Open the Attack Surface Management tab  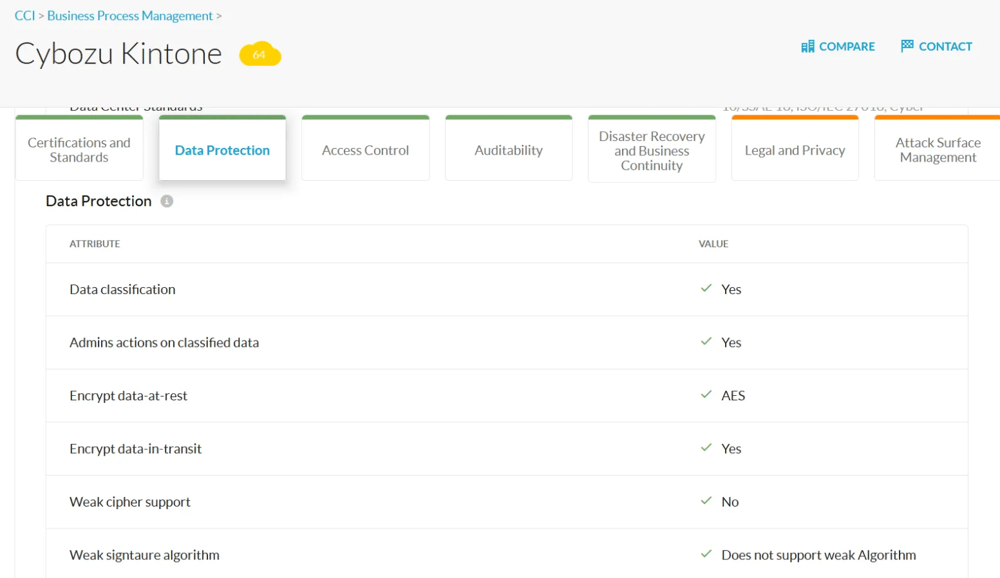(938, 149)
